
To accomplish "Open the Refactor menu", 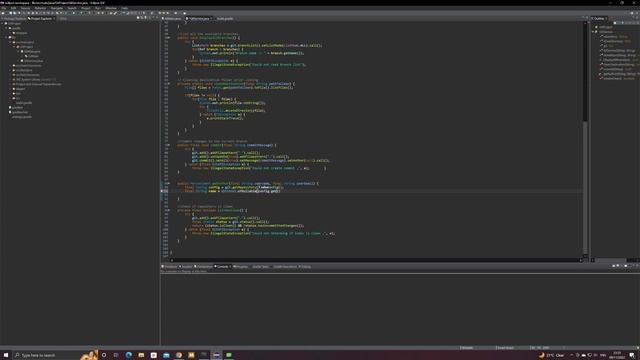I will (x=40, y=8).
